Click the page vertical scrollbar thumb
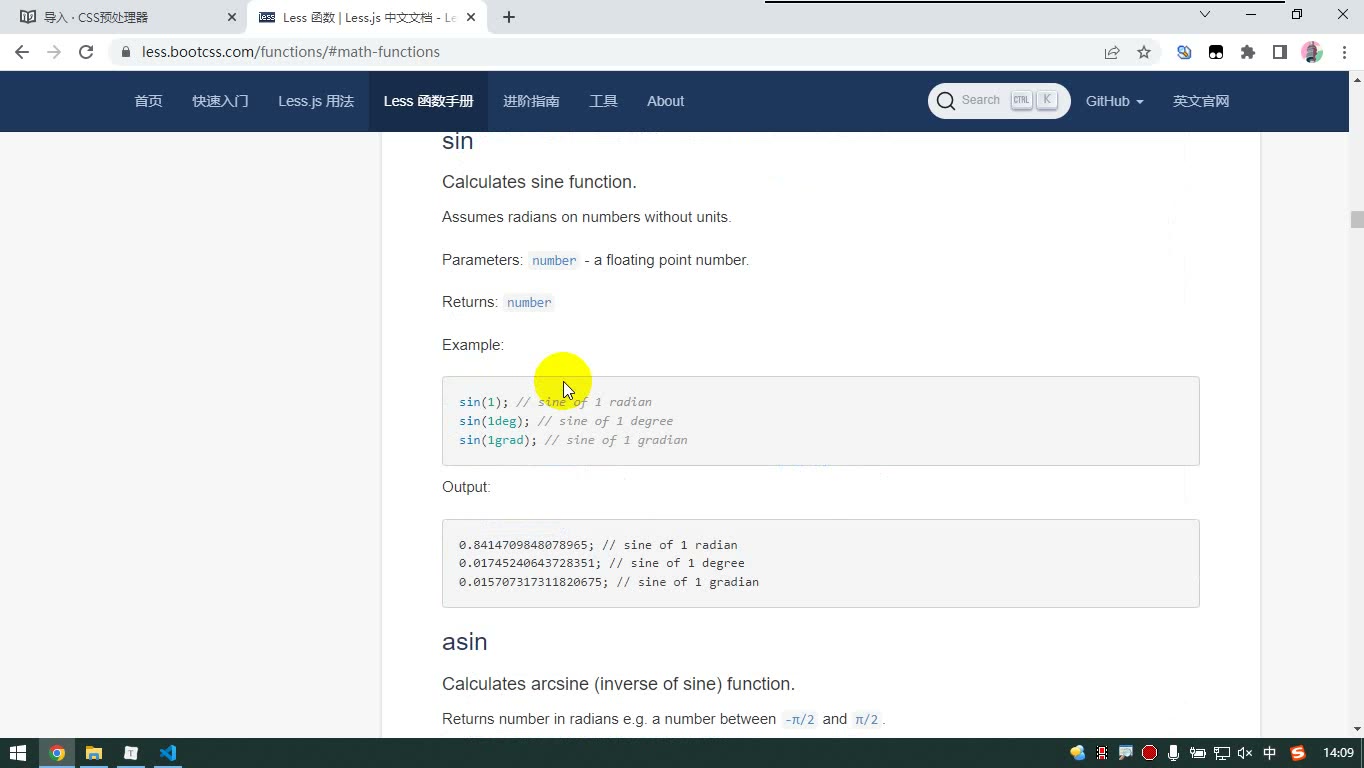Screen dimensions: 1364x768 [x=1357, y=220]
